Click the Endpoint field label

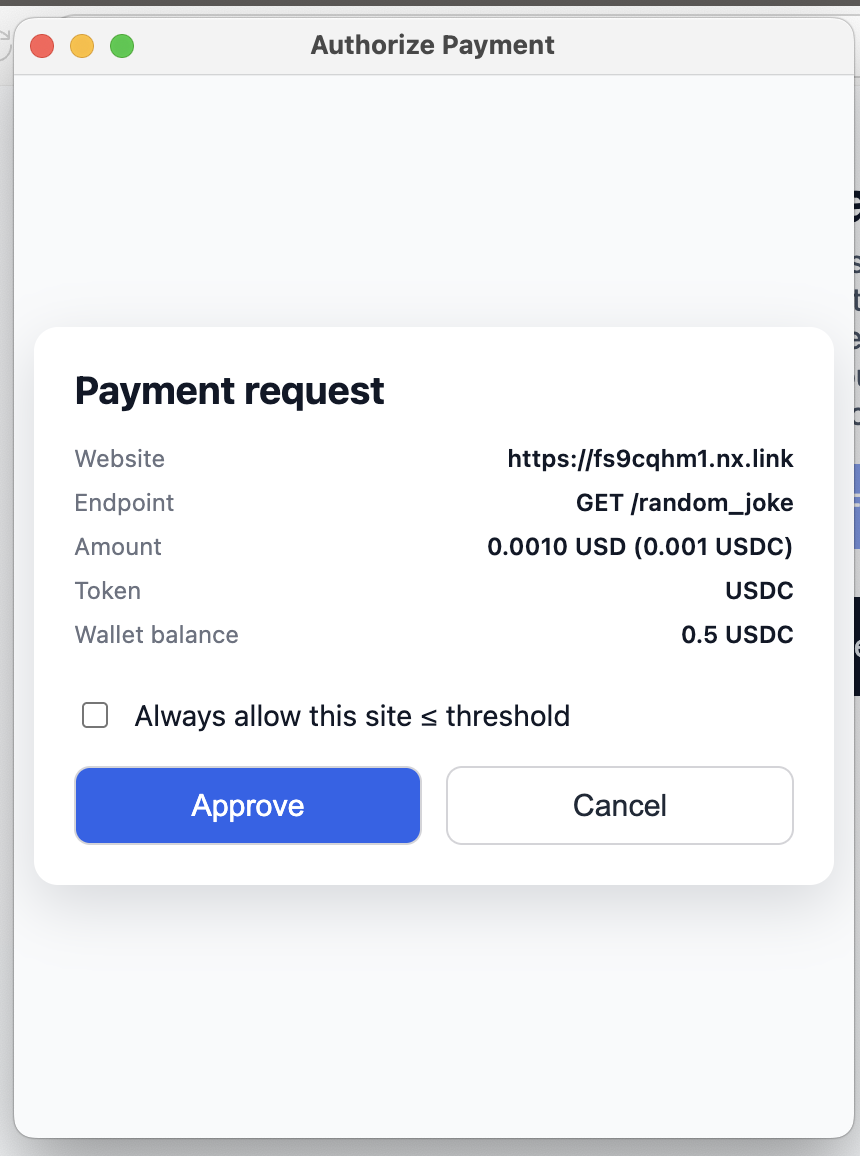[124, 503]
